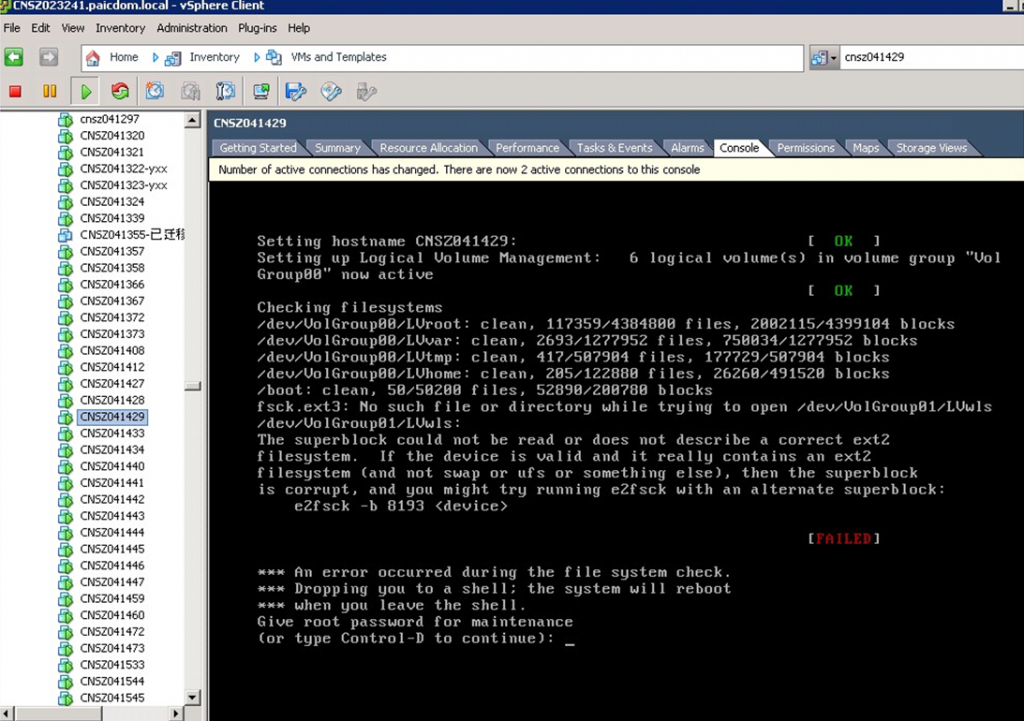
Task: Select VM CNSZ041408 in tree
Action: 112,351
